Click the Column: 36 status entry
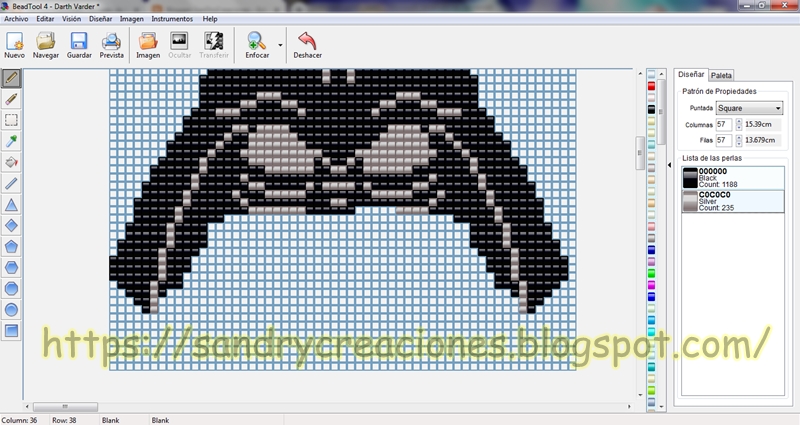Screen dimensions: 800x425 [x=19, y=420]
